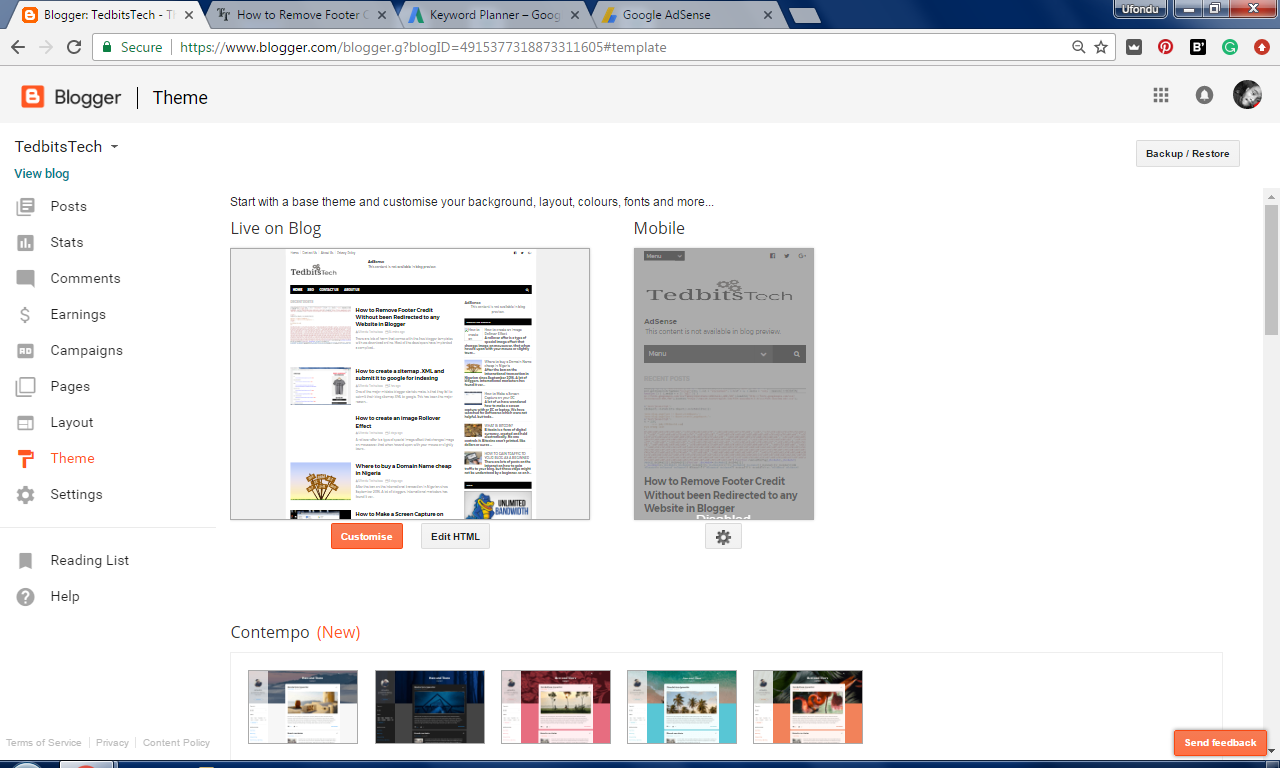Switch to the How to Remove Footer tab

(301, 15)
